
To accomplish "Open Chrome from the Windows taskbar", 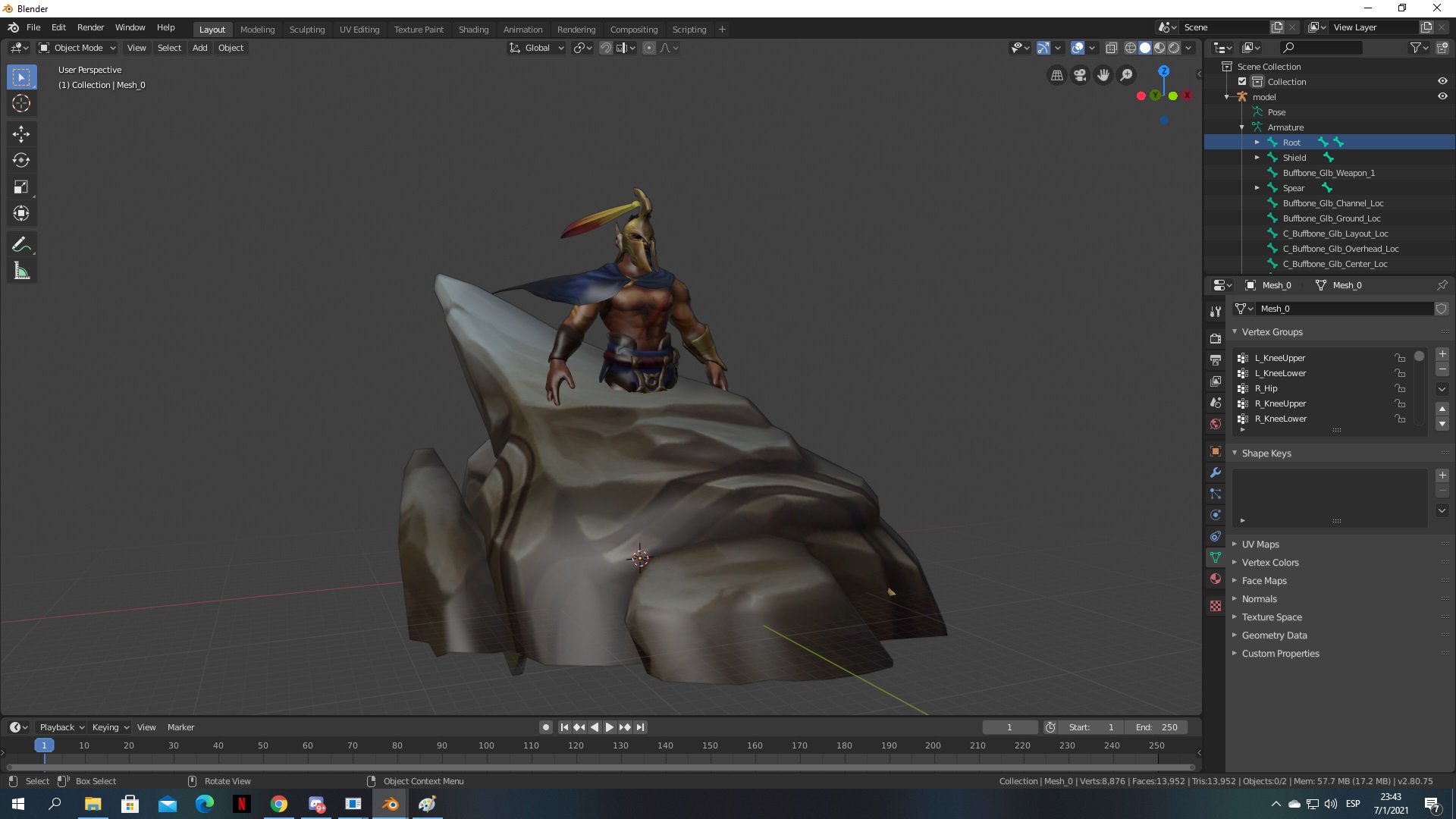I will [x=279, y=804].
